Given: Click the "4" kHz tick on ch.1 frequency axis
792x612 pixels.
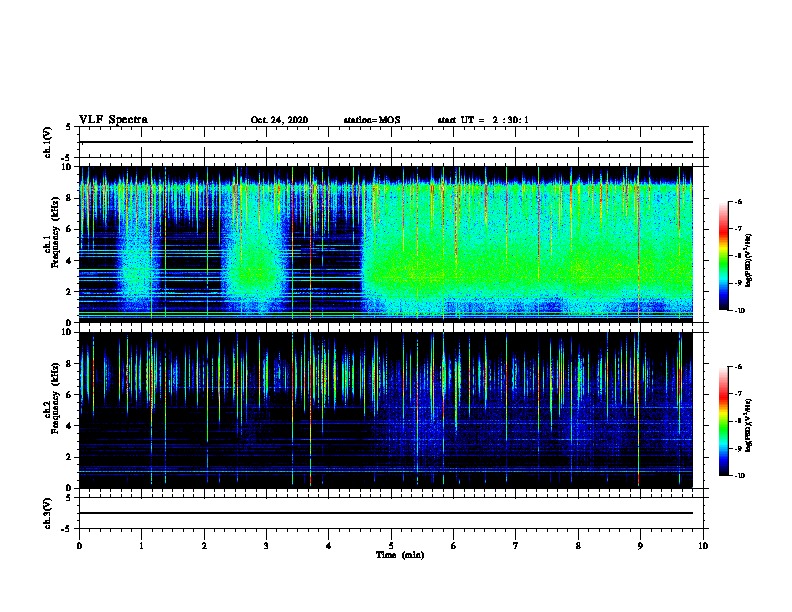Looking at the screenshot, I should click(69, 261).
